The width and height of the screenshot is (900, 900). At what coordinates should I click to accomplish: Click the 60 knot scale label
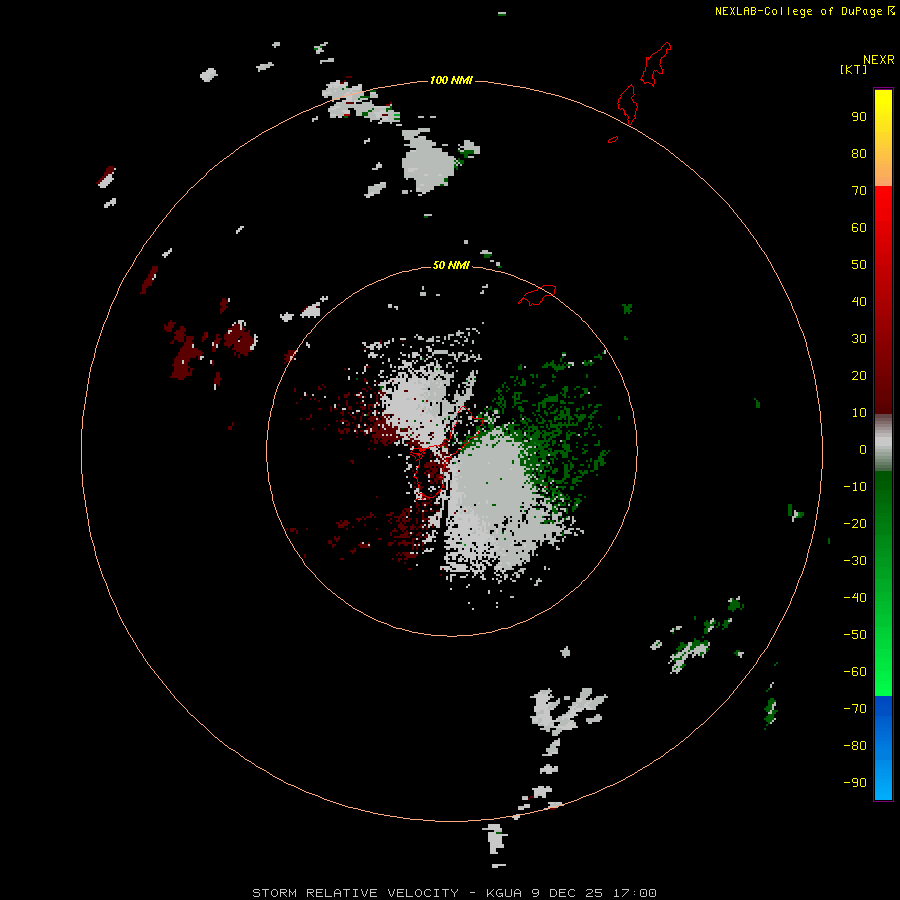click(859, 228)
